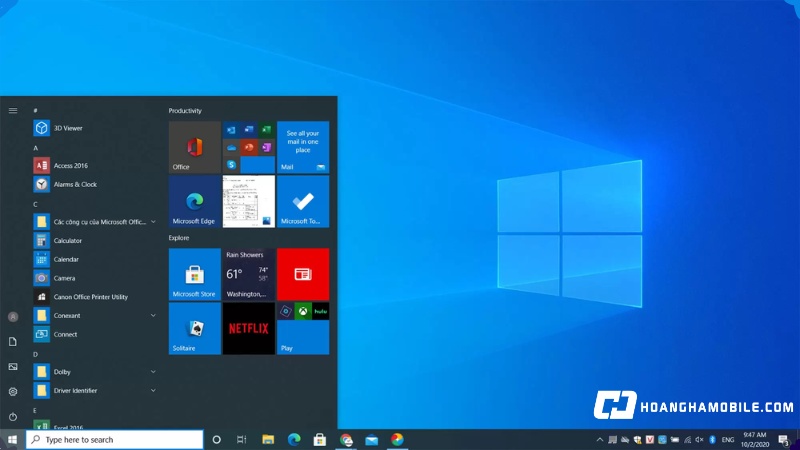Open Connect from app list
800x450 pixels.
coord(94,334)
